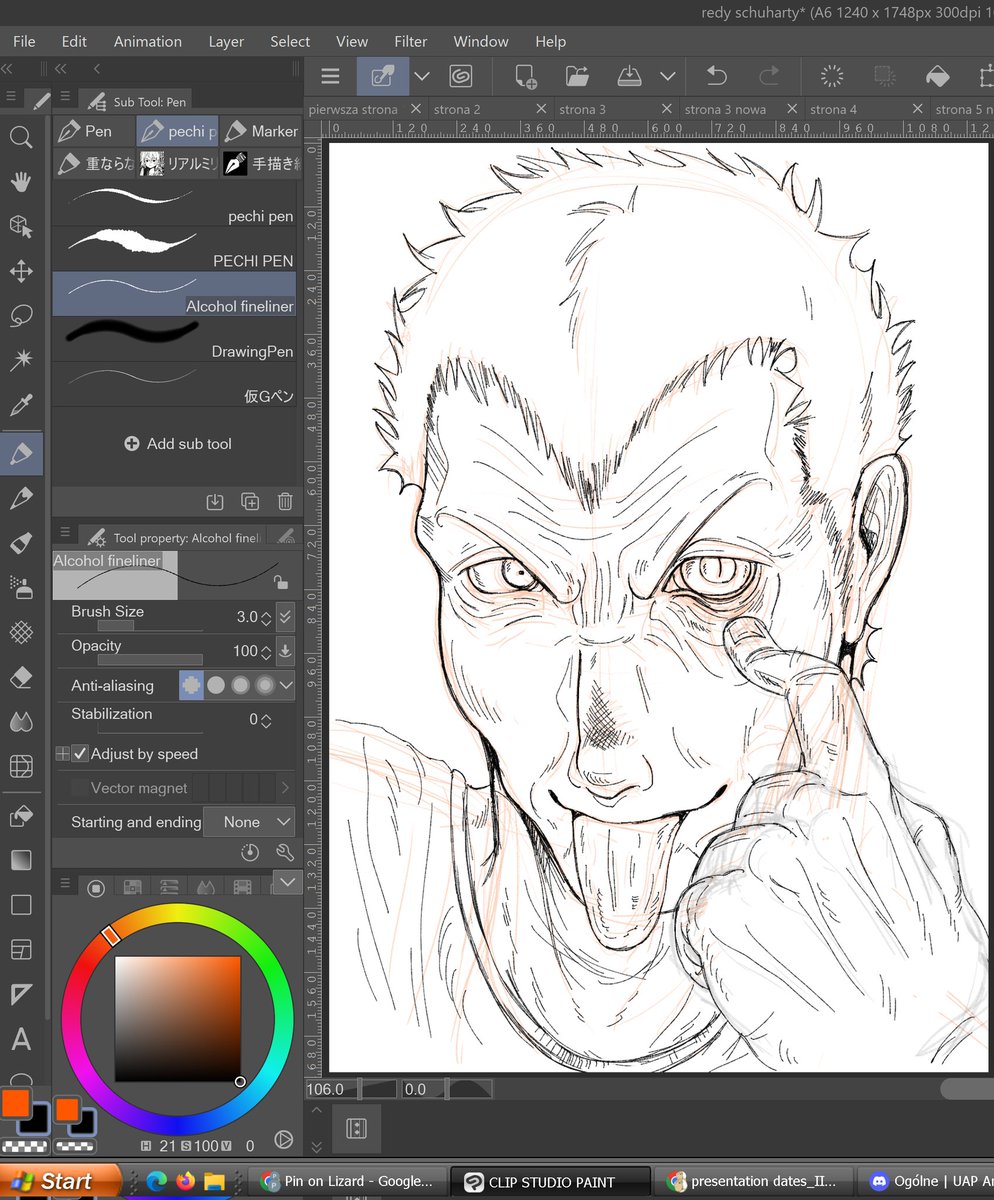The image size is (994, 1200).
Task: Click Add sub tool button
Action: 176,443
